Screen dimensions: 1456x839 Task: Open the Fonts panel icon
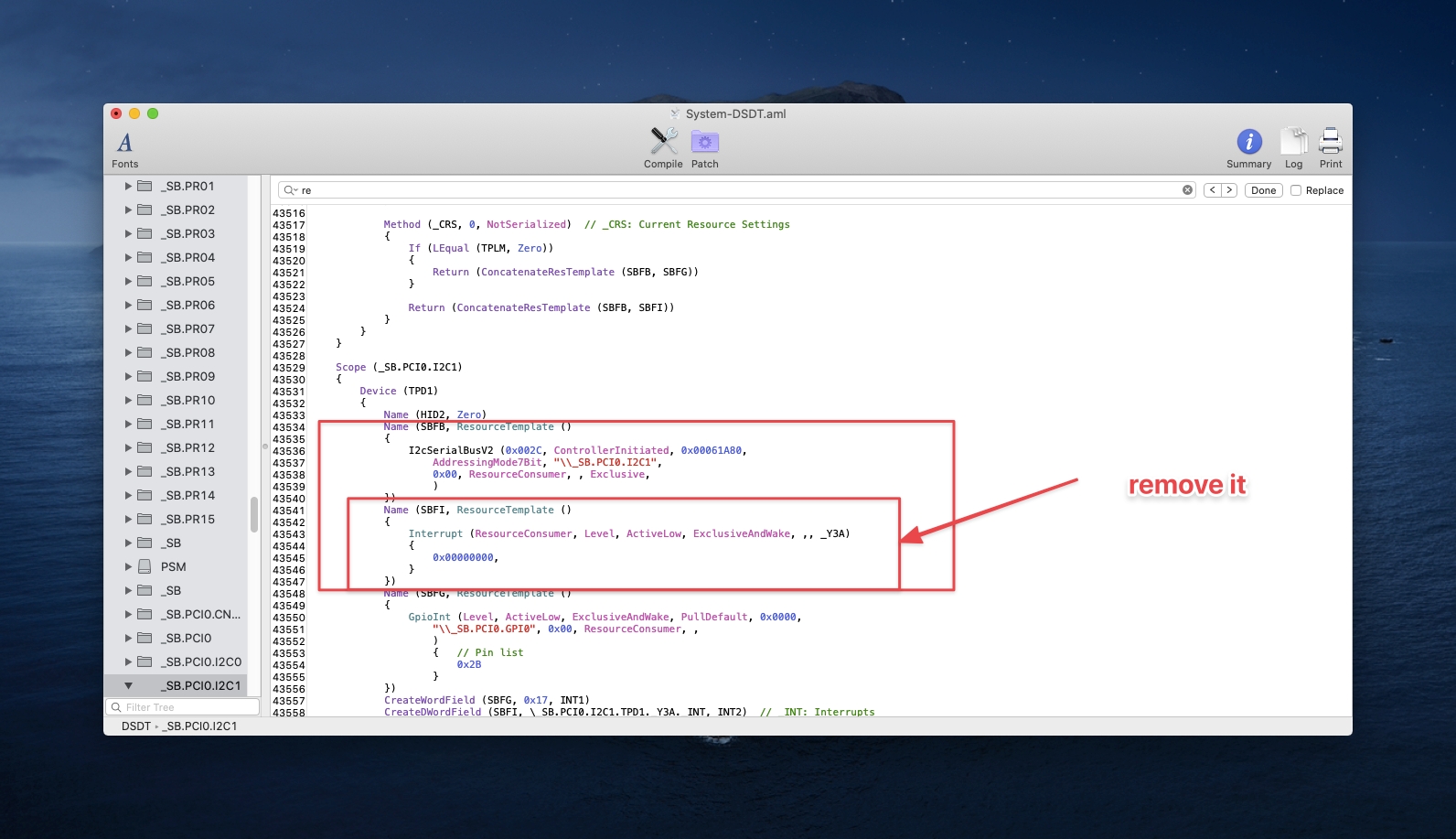coord(124,143)
